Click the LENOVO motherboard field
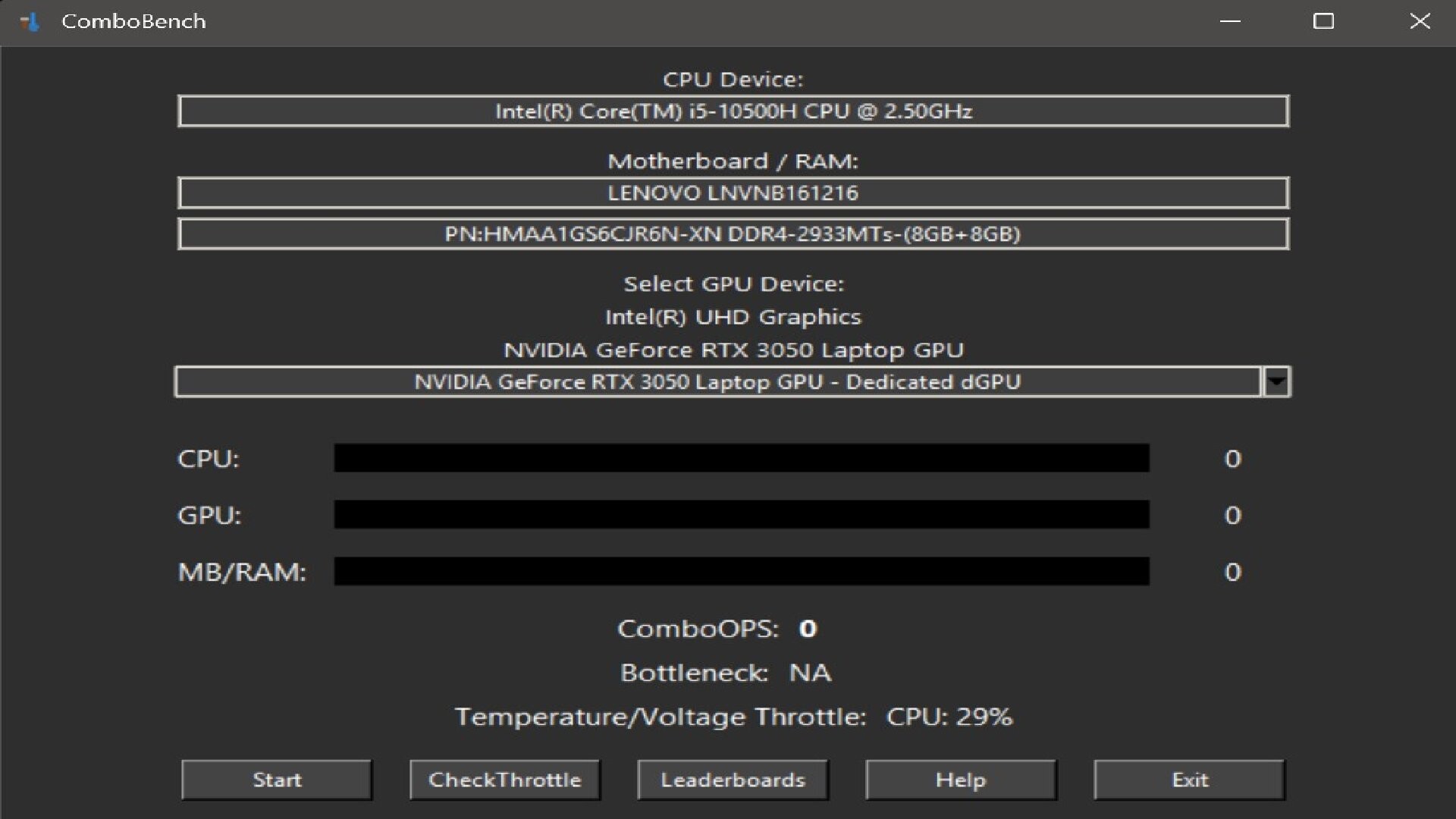This screenshot has width=1456, height=819. coord(733,193)
